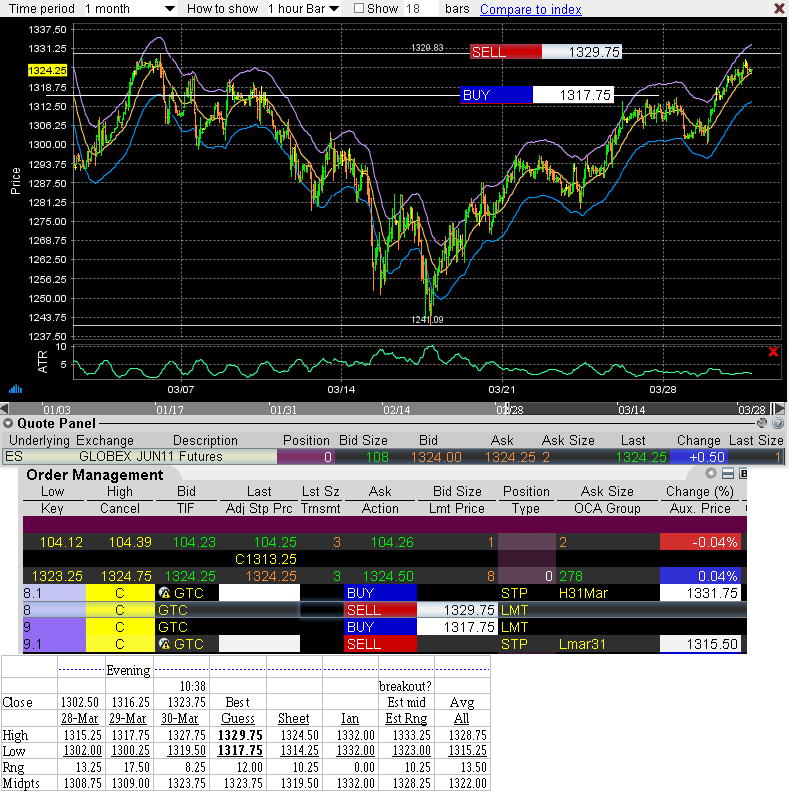Click chart BUY price box 1317.75
Screen dimensions: 789x791
coord(573,95)
